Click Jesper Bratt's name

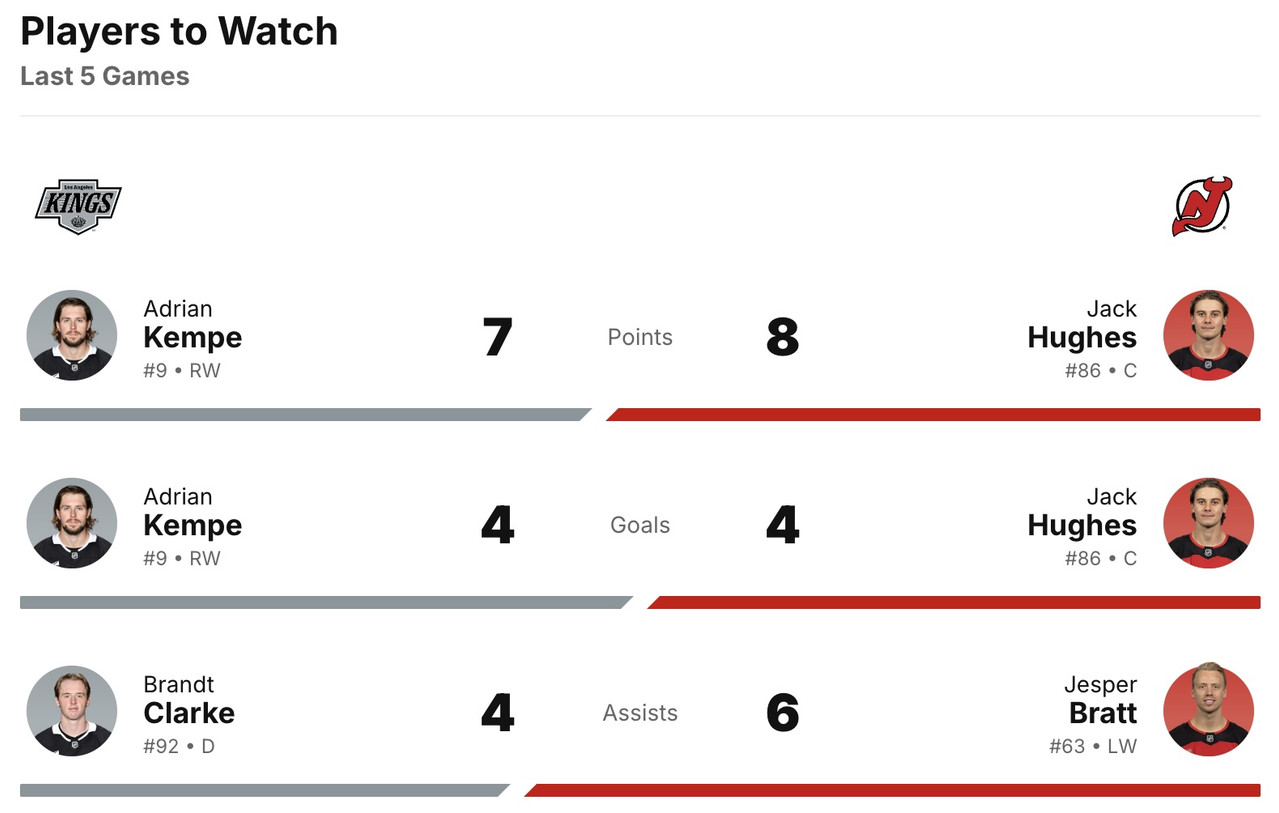1101,701
